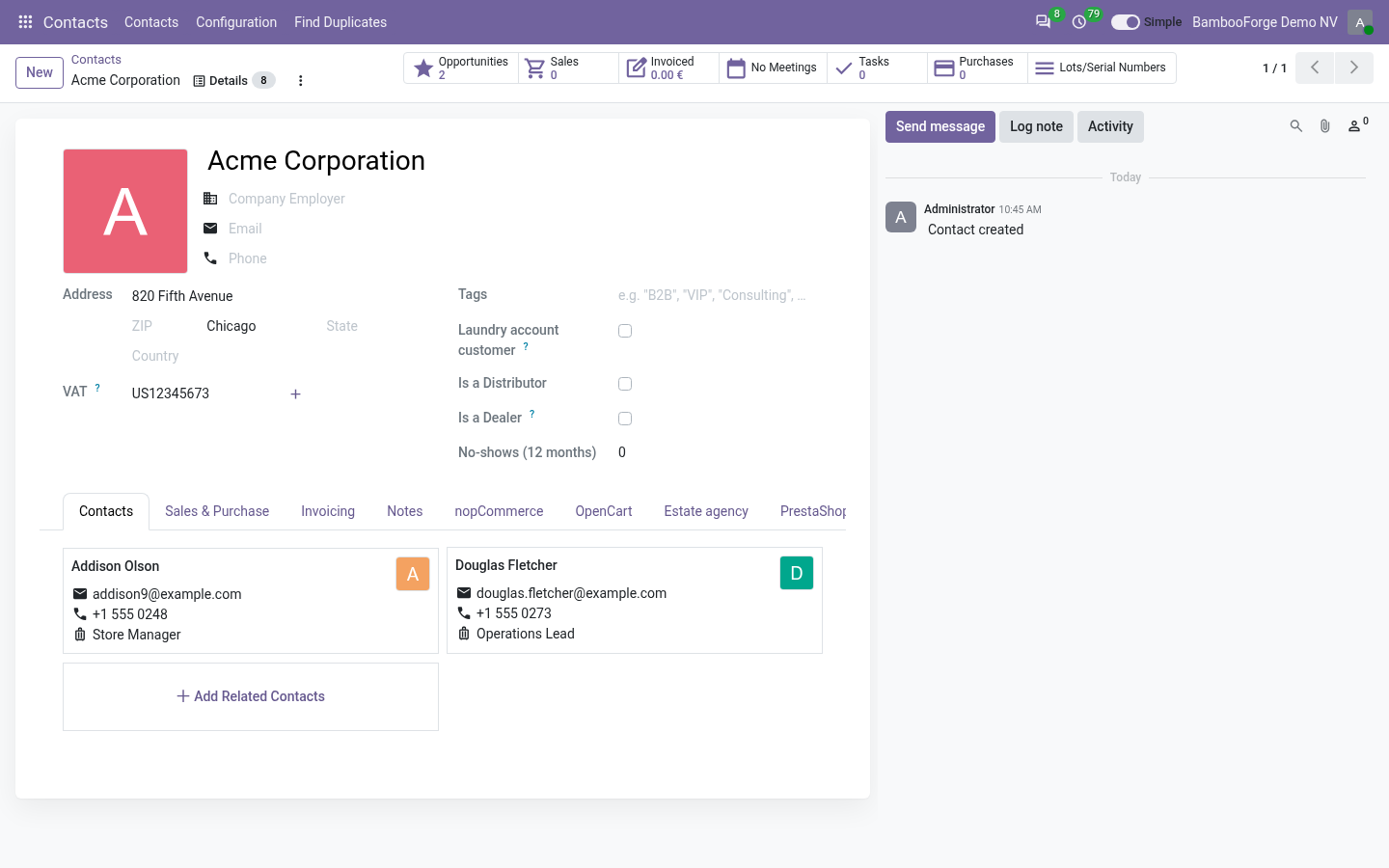
Task: Open the Purchases card stat button
Action: point(977,68)
